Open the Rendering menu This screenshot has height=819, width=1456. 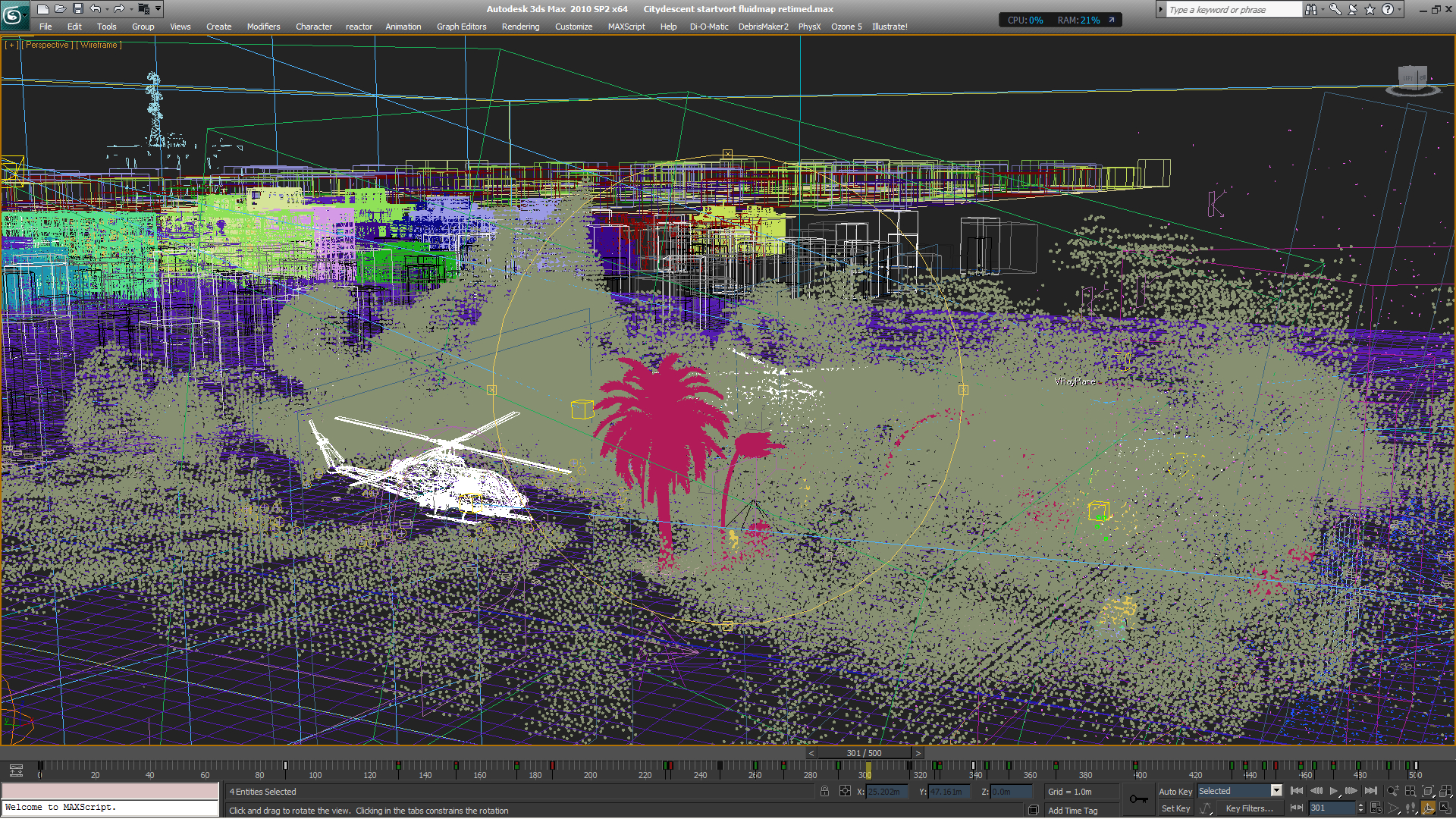pyautogui.click(x=520, y=27)
